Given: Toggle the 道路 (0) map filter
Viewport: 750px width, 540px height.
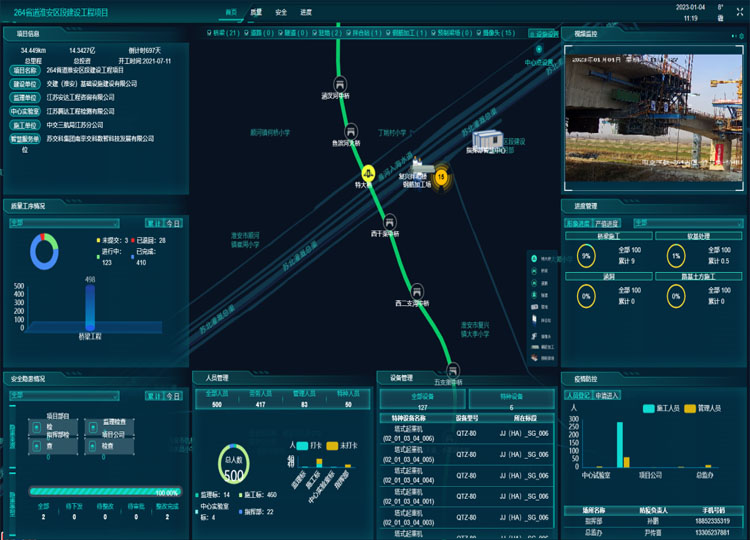Looking at the screenshot, I should (259, 33).
